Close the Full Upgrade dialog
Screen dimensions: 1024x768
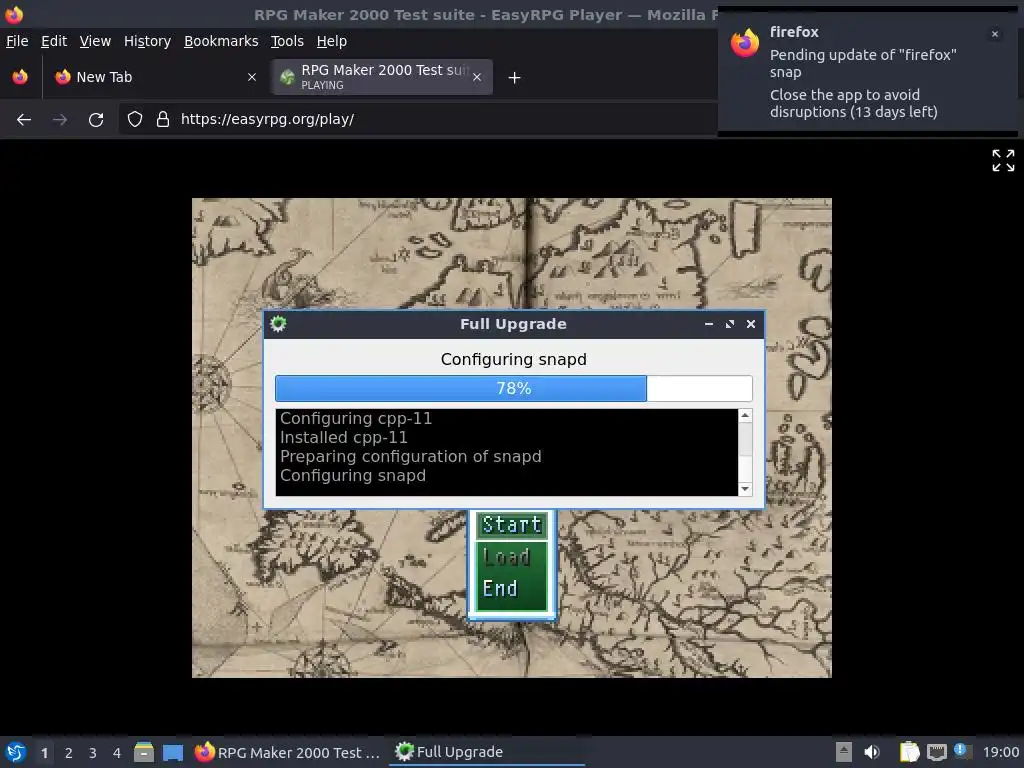[751, 324]
